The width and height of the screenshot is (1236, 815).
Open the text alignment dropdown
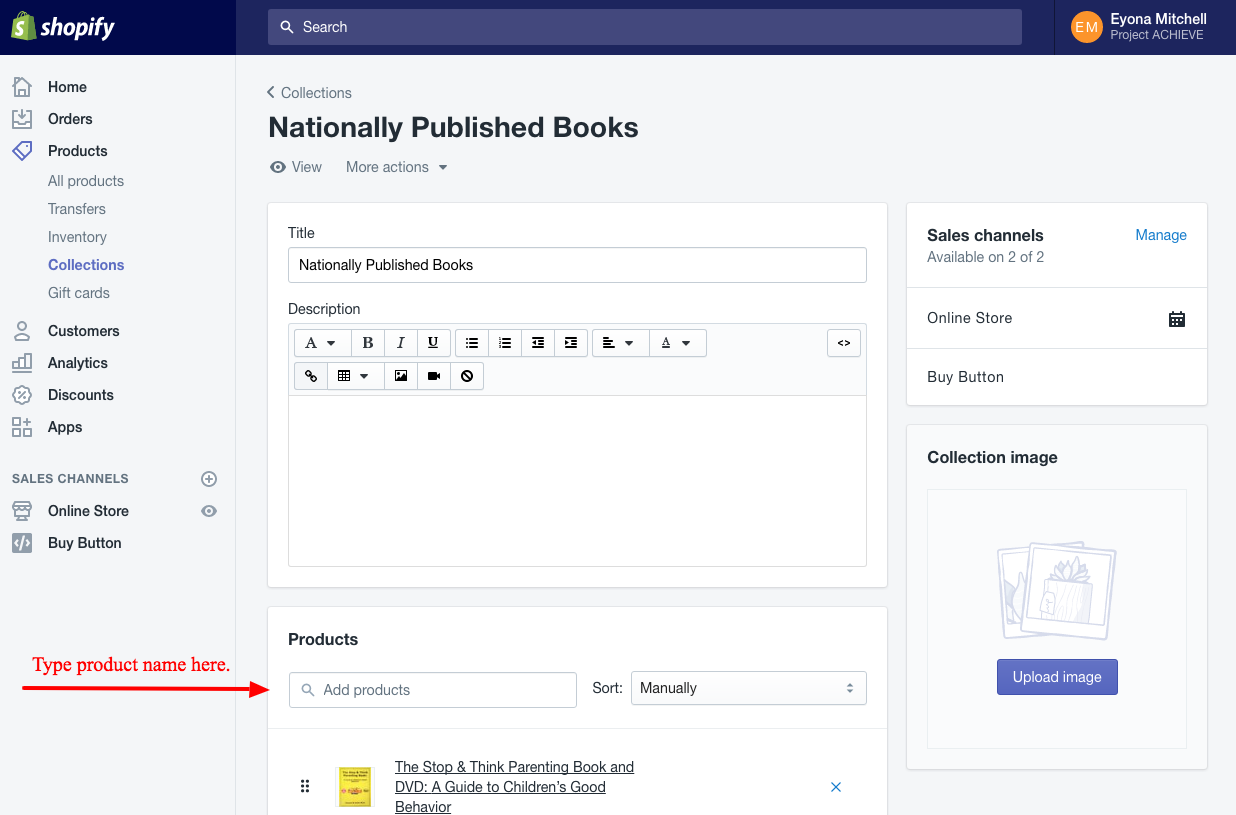(620, 343)
